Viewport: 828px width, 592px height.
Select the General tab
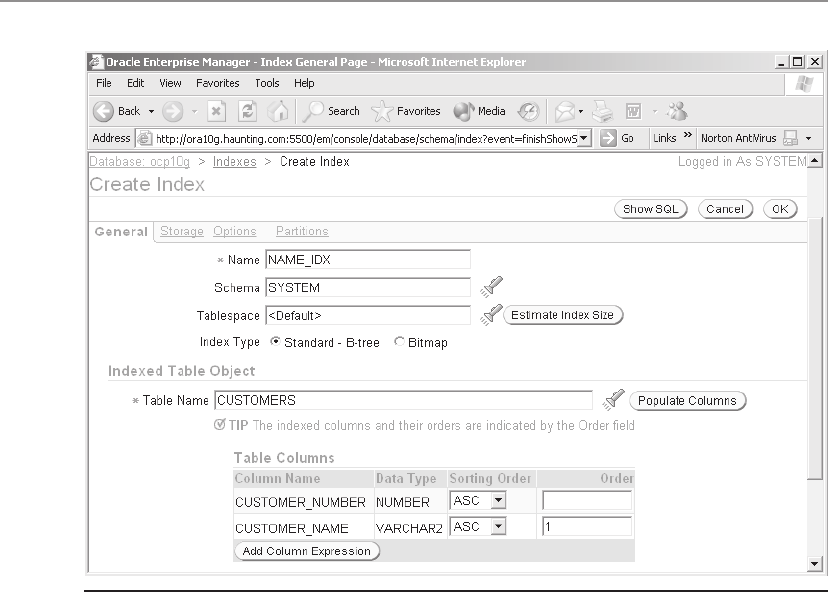pyautogui.click(x=121, y=232)
